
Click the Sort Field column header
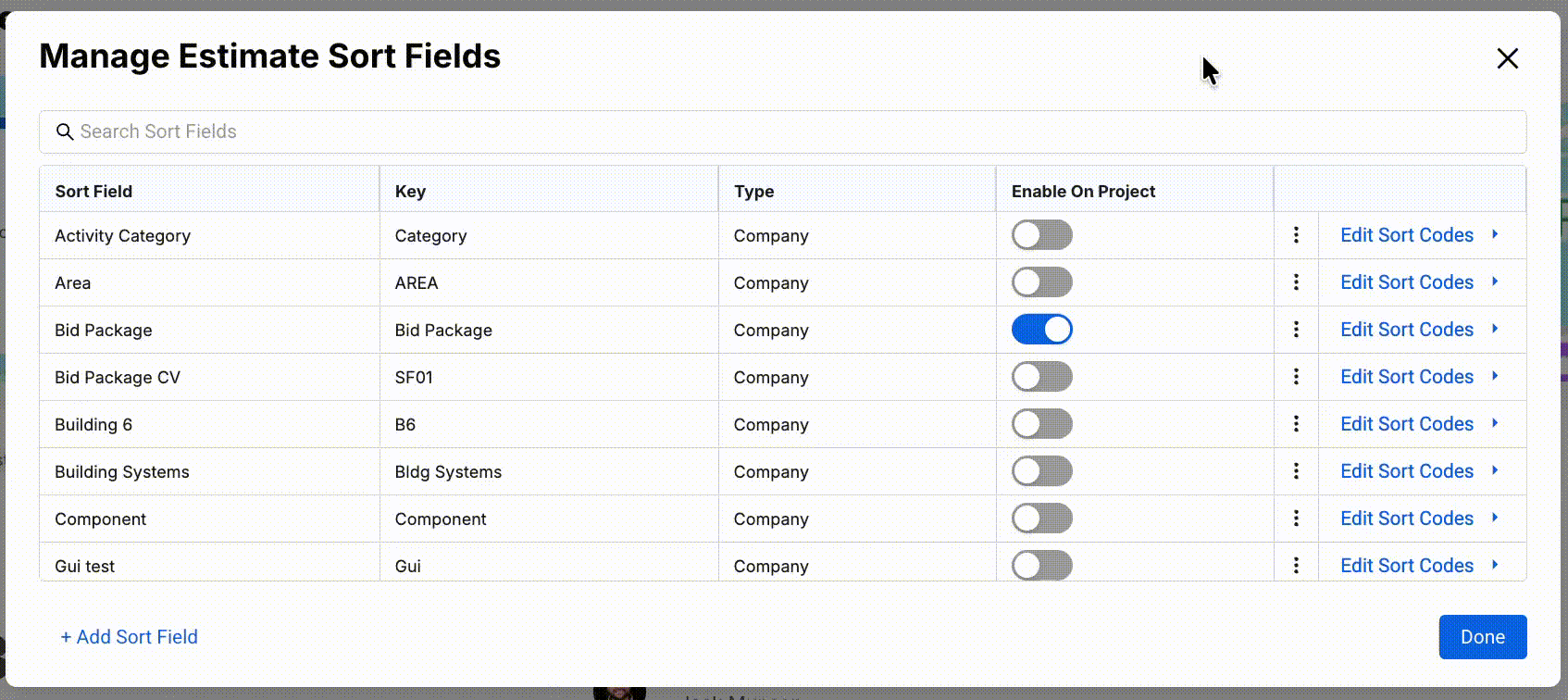tap(93, 192)
